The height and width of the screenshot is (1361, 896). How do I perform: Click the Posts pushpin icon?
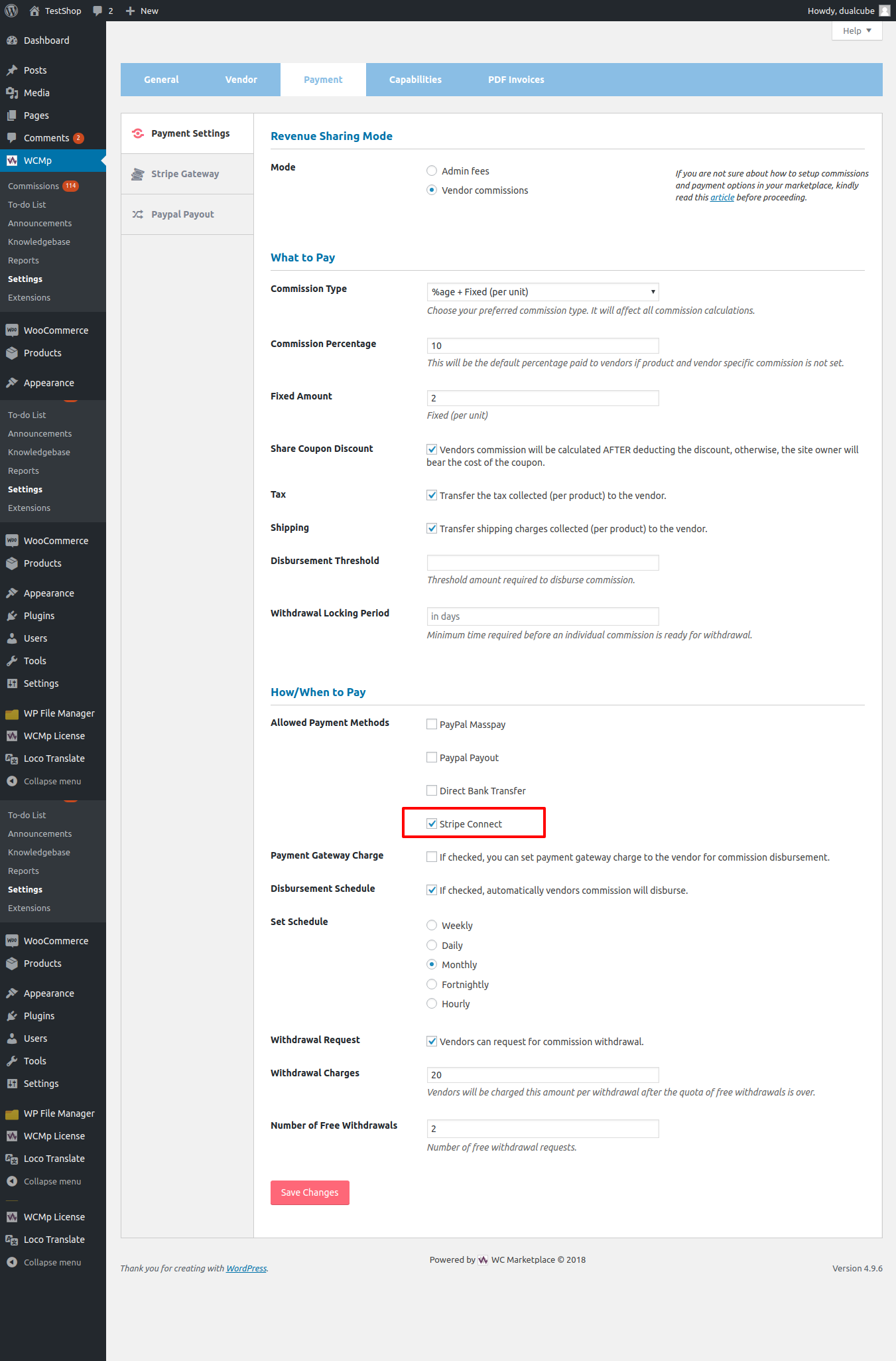pos(12,70)
